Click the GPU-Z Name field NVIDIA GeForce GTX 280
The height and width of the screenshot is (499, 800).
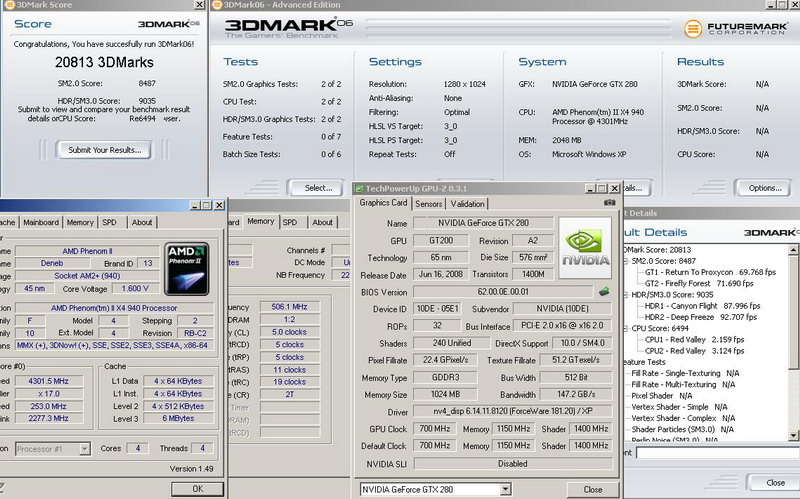point(483,223)
